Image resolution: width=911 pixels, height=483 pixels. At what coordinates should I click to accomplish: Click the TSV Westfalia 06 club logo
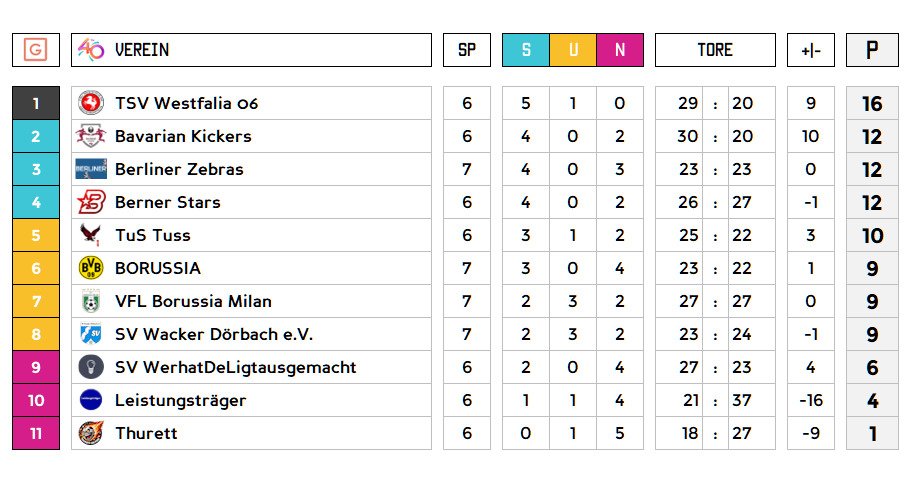coord(91,103)
